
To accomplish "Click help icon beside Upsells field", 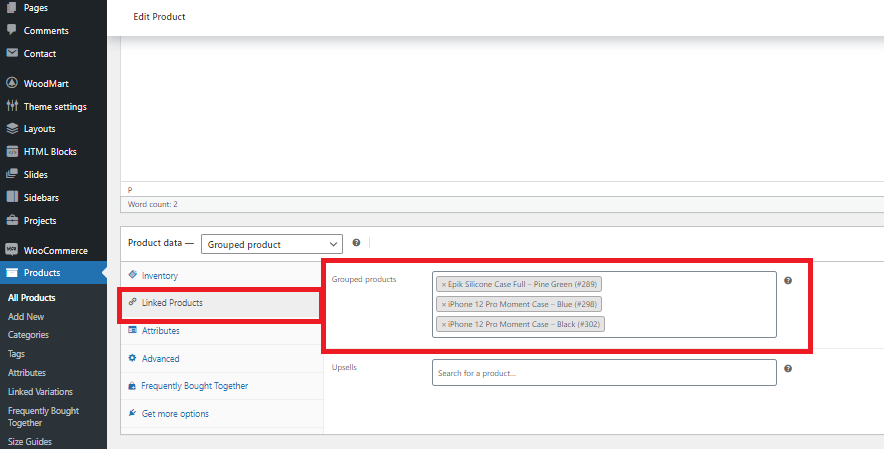I will pos(788,368).
